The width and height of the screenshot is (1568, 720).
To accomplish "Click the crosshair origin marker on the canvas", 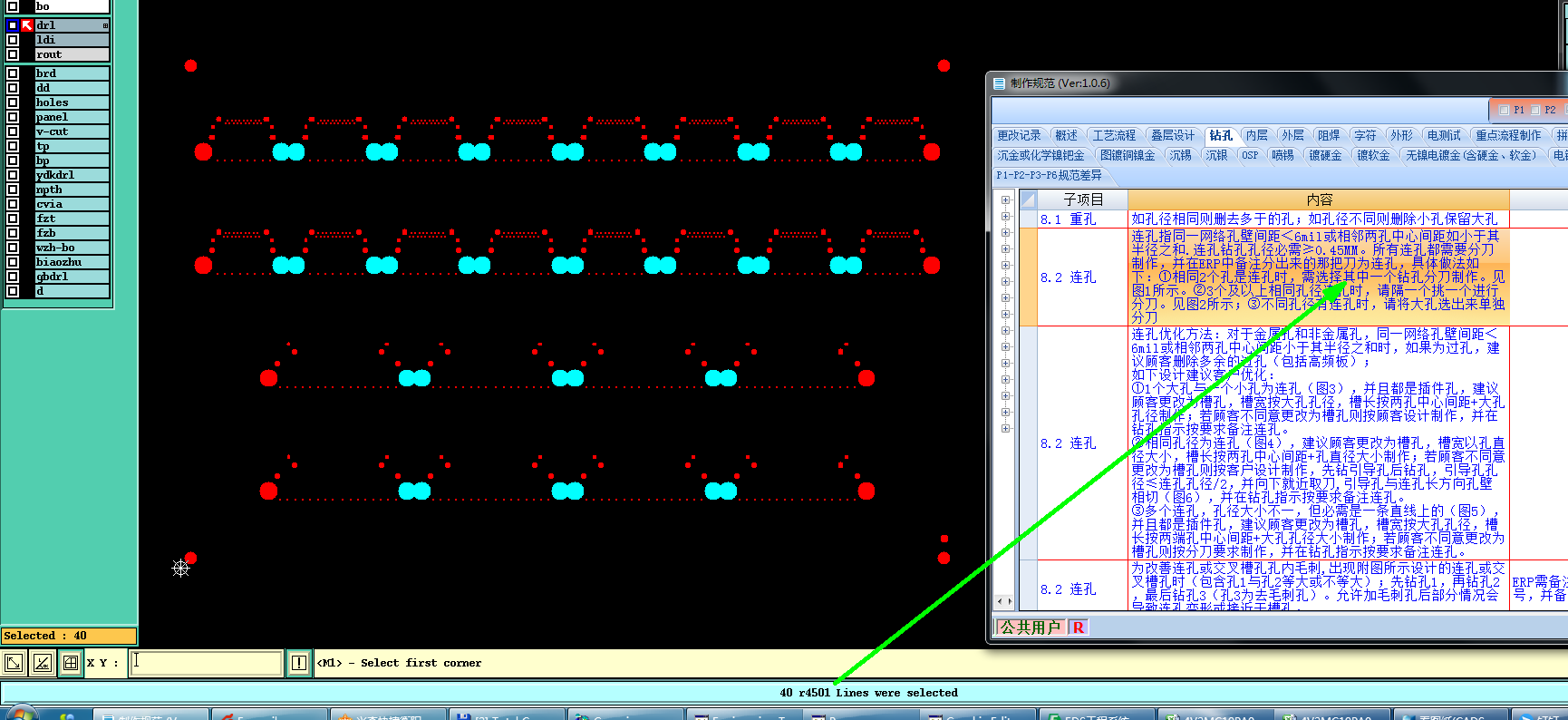I will pos(180,569).
